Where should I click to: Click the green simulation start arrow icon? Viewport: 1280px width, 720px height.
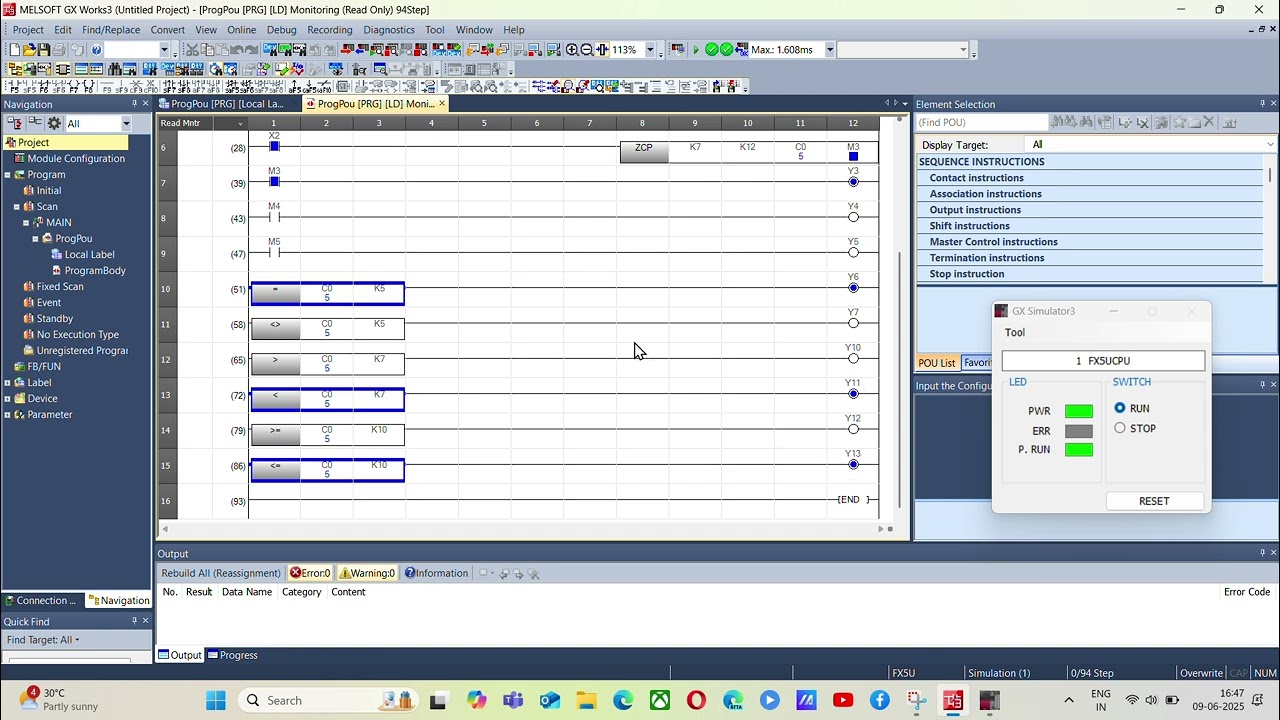click(x=696, y=50)
